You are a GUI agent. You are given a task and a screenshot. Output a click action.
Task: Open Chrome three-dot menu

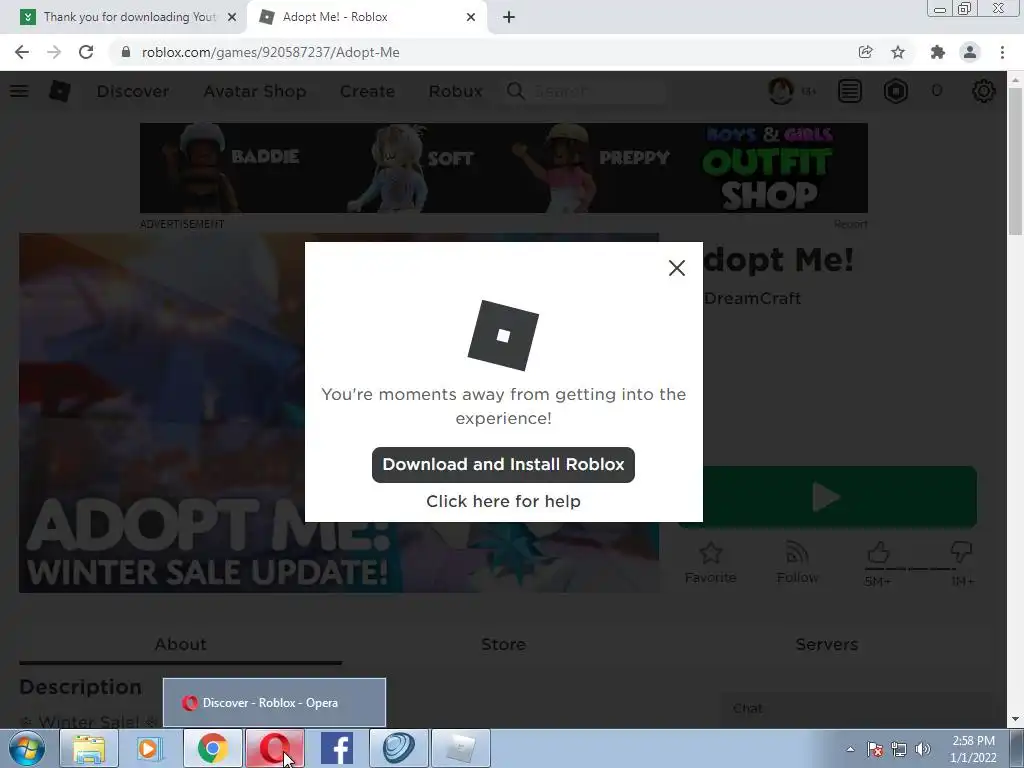[x=1002, y=52]
